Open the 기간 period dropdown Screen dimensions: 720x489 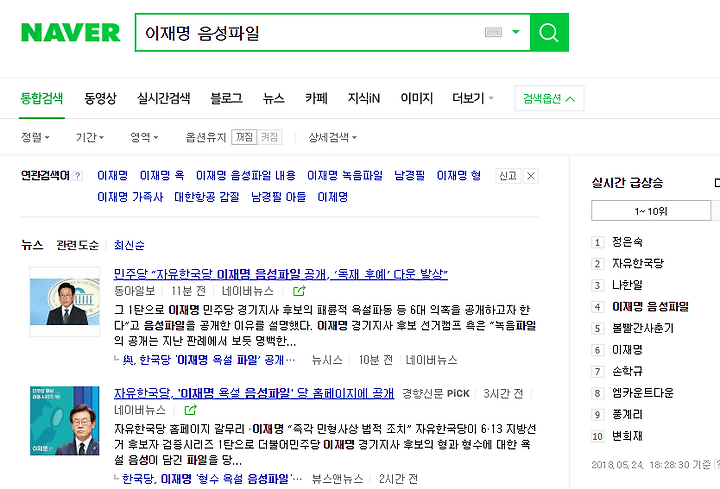click(x=90, y=137)
